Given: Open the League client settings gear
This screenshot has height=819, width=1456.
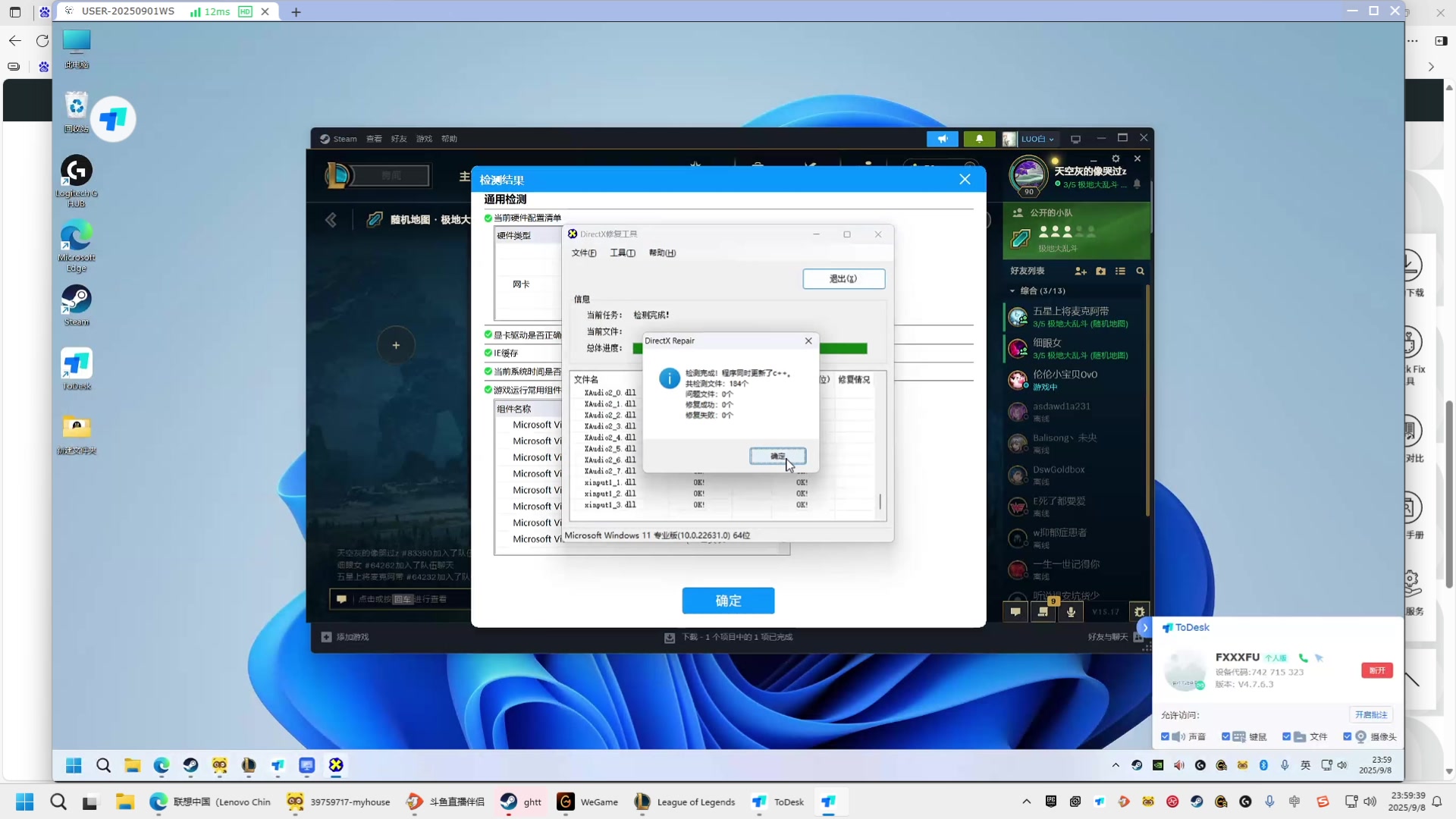Looking at the screenshot, I should tap(1116, 158).
